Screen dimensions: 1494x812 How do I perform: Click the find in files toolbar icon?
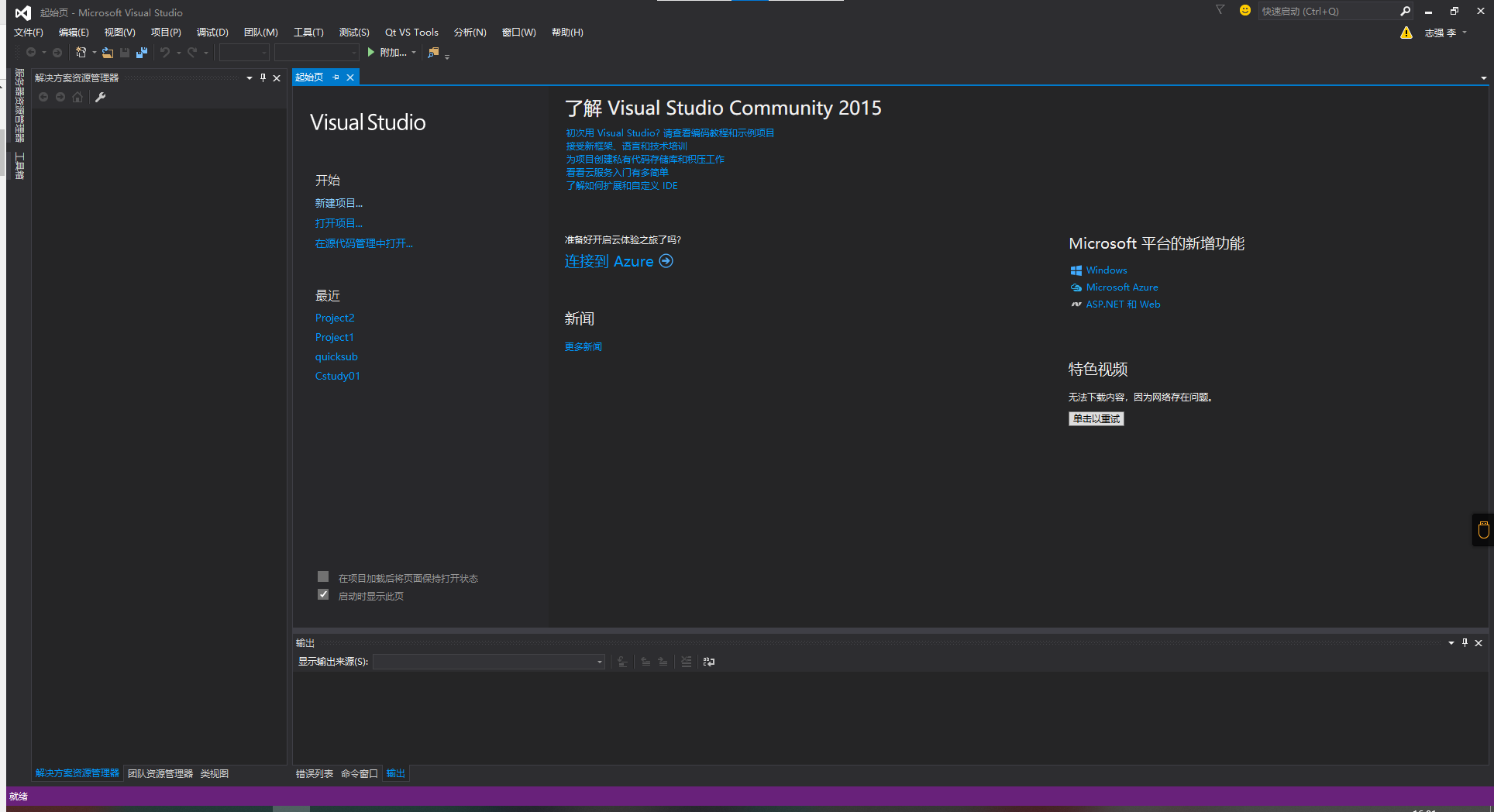pos(433,53)
